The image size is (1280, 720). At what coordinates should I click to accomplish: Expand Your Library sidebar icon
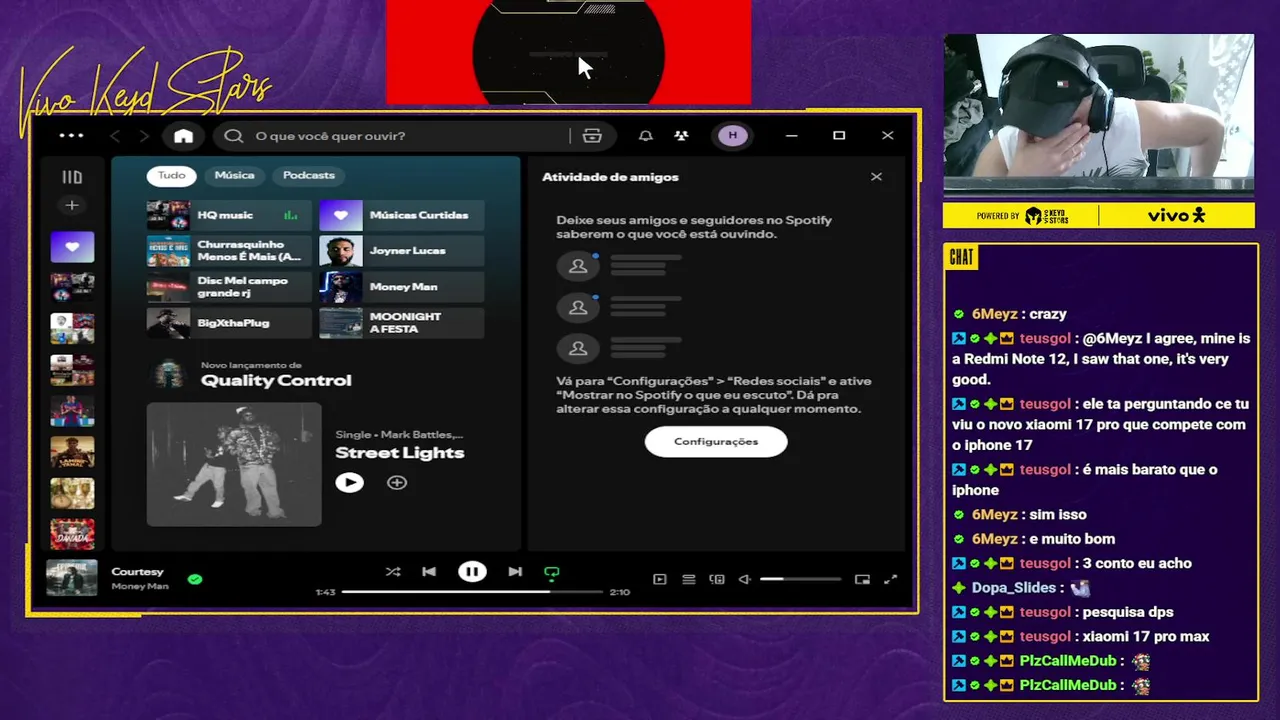point(72,177)
